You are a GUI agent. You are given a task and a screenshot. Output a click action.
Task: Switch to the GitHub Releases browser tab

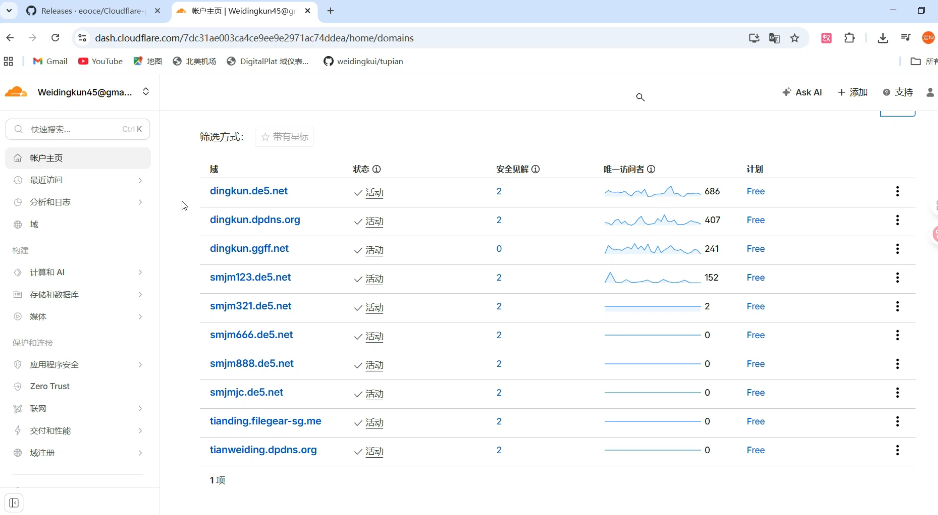93,11
